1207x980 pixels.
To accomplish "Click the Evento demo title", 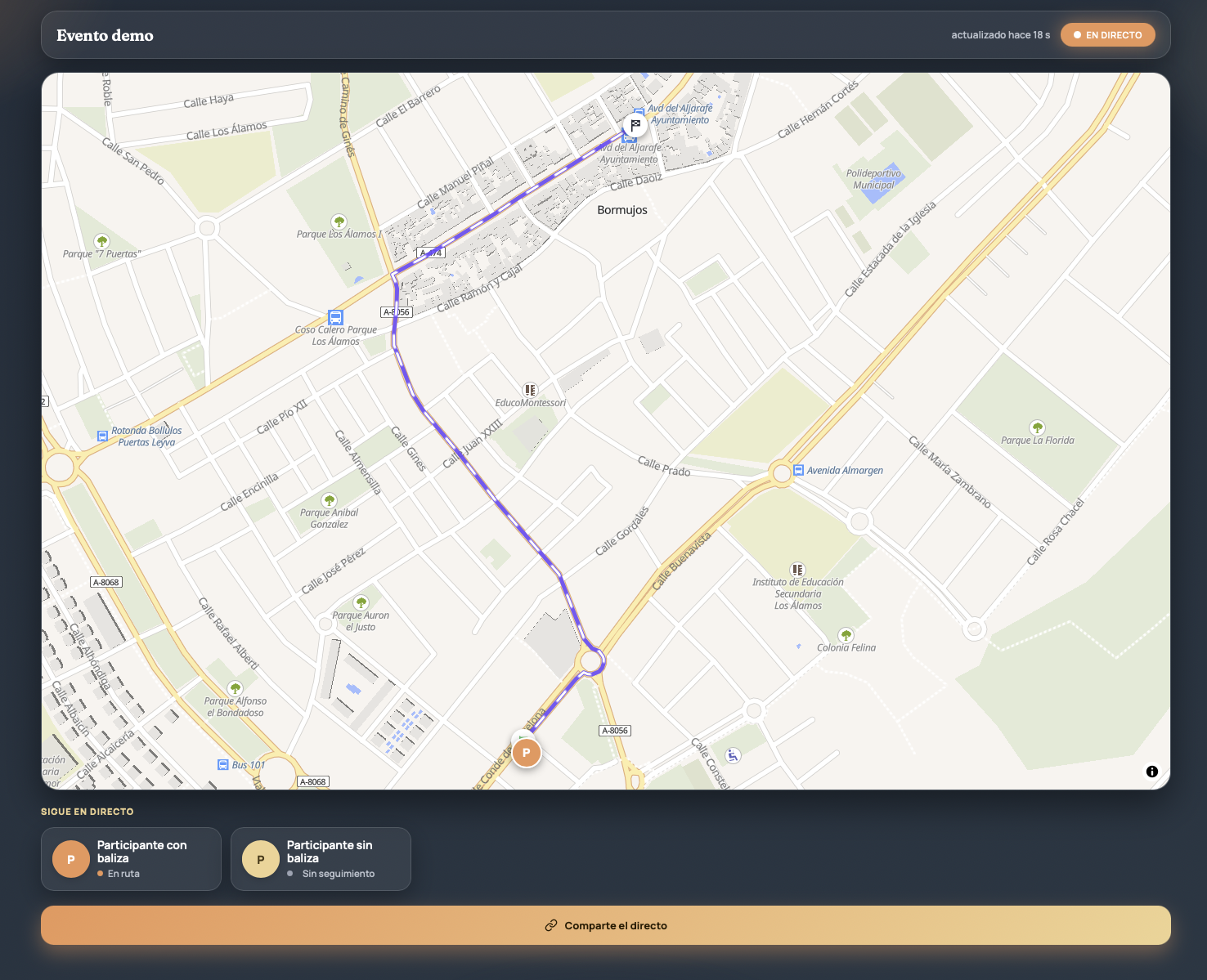I will tap(105, 35).
